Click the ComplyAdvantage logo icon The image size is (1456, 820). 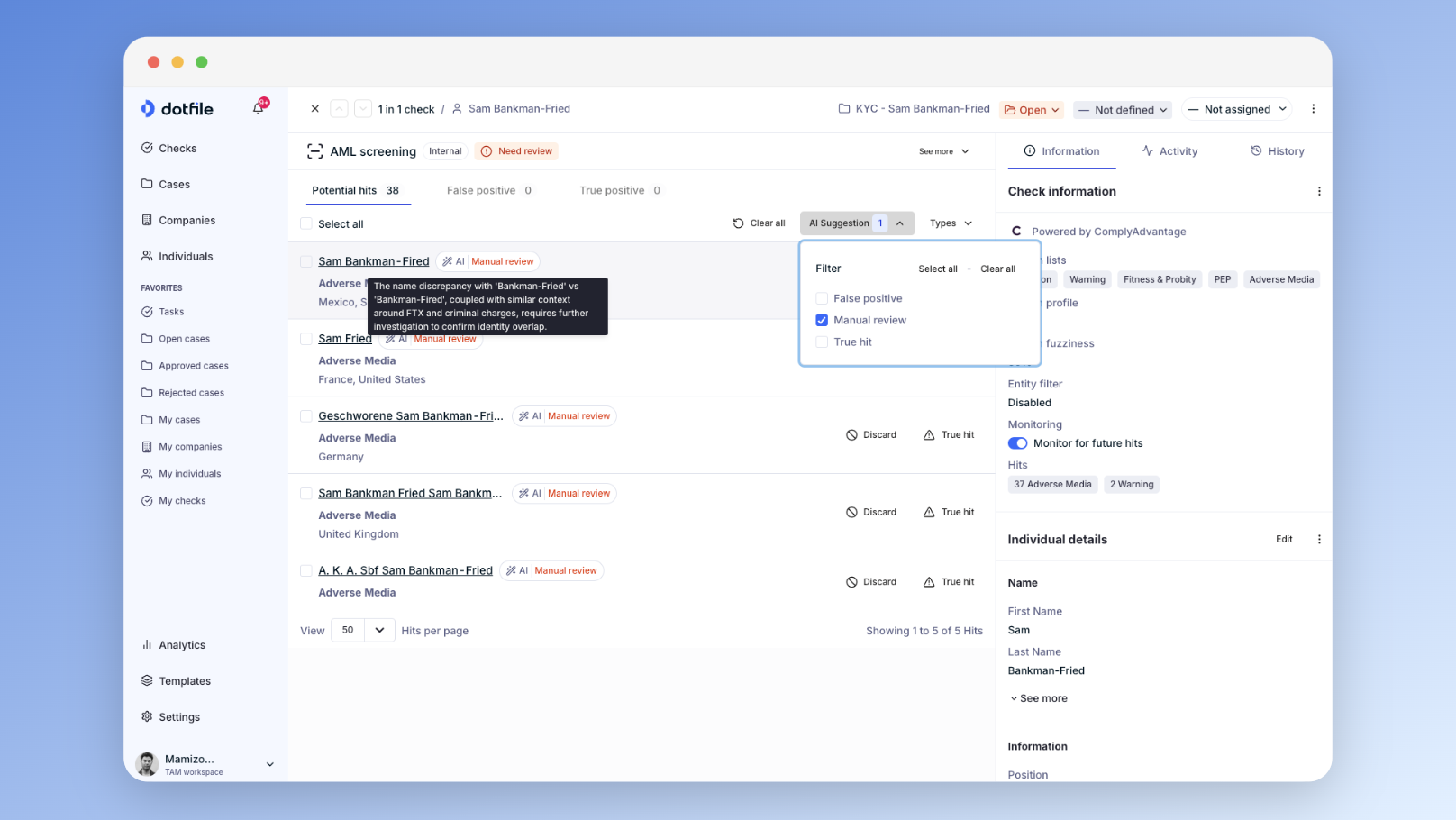(x=1016, y=232)
